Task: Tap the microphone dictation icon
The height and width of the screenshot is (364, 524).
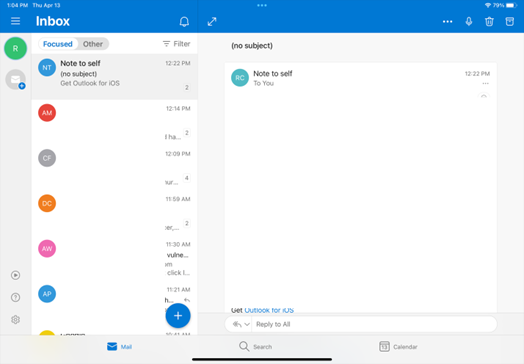Action: [469, 22]
